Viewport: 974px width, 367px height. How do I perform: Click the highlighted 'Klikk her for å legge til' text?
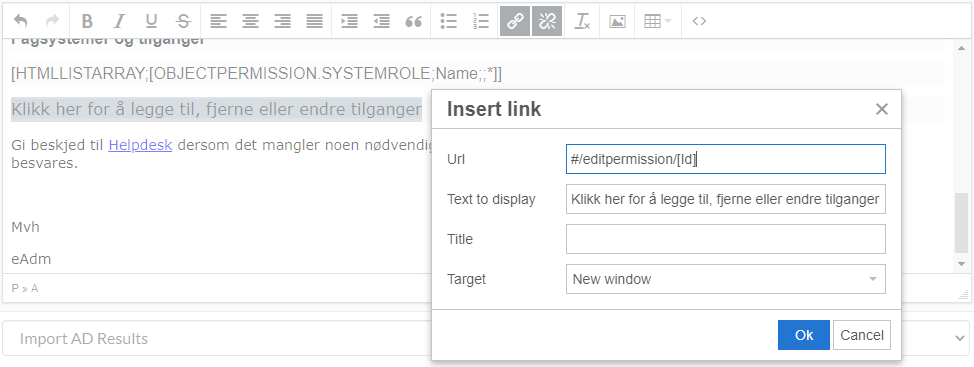[216, 110]
